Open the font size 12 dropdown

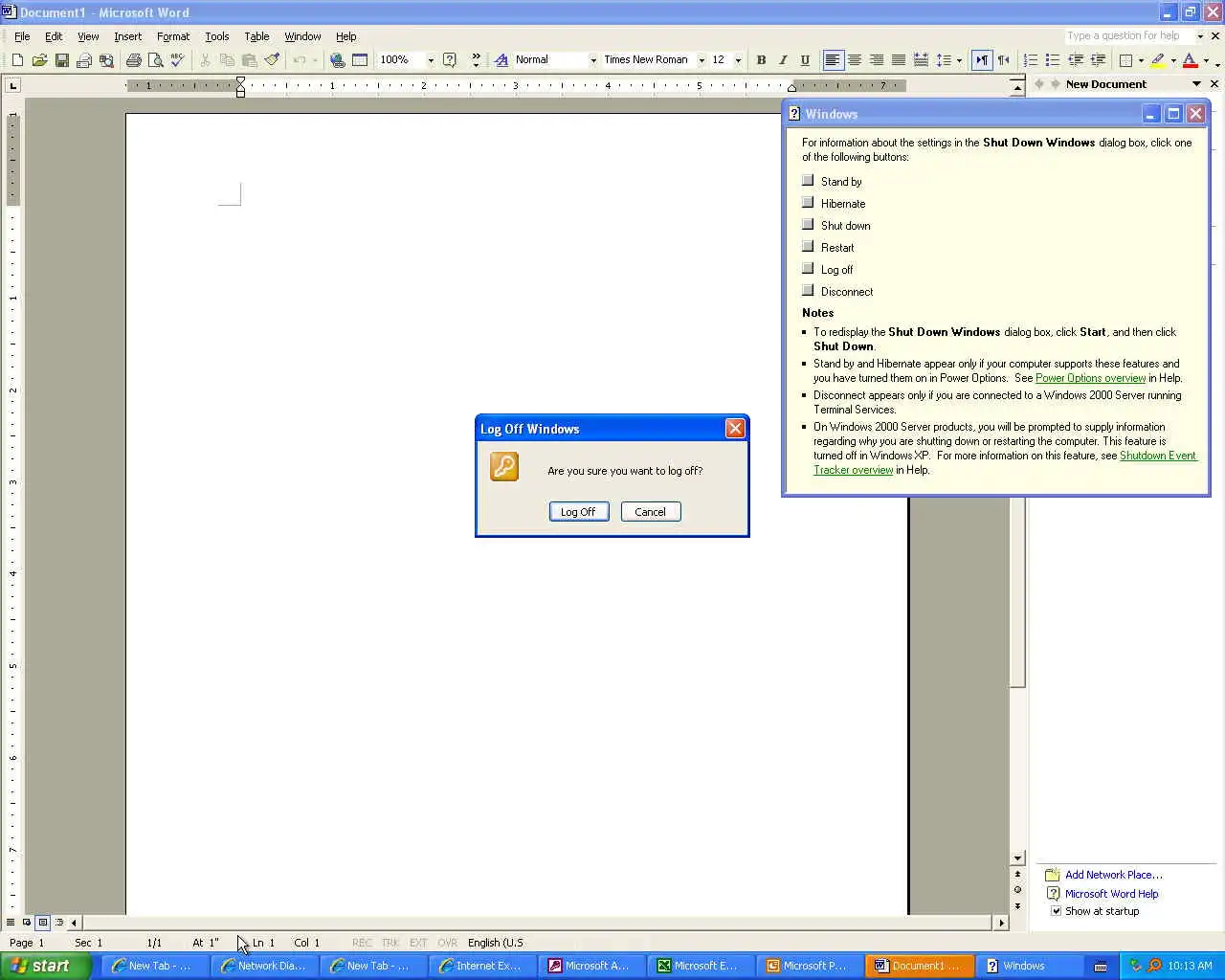[738, 60]
